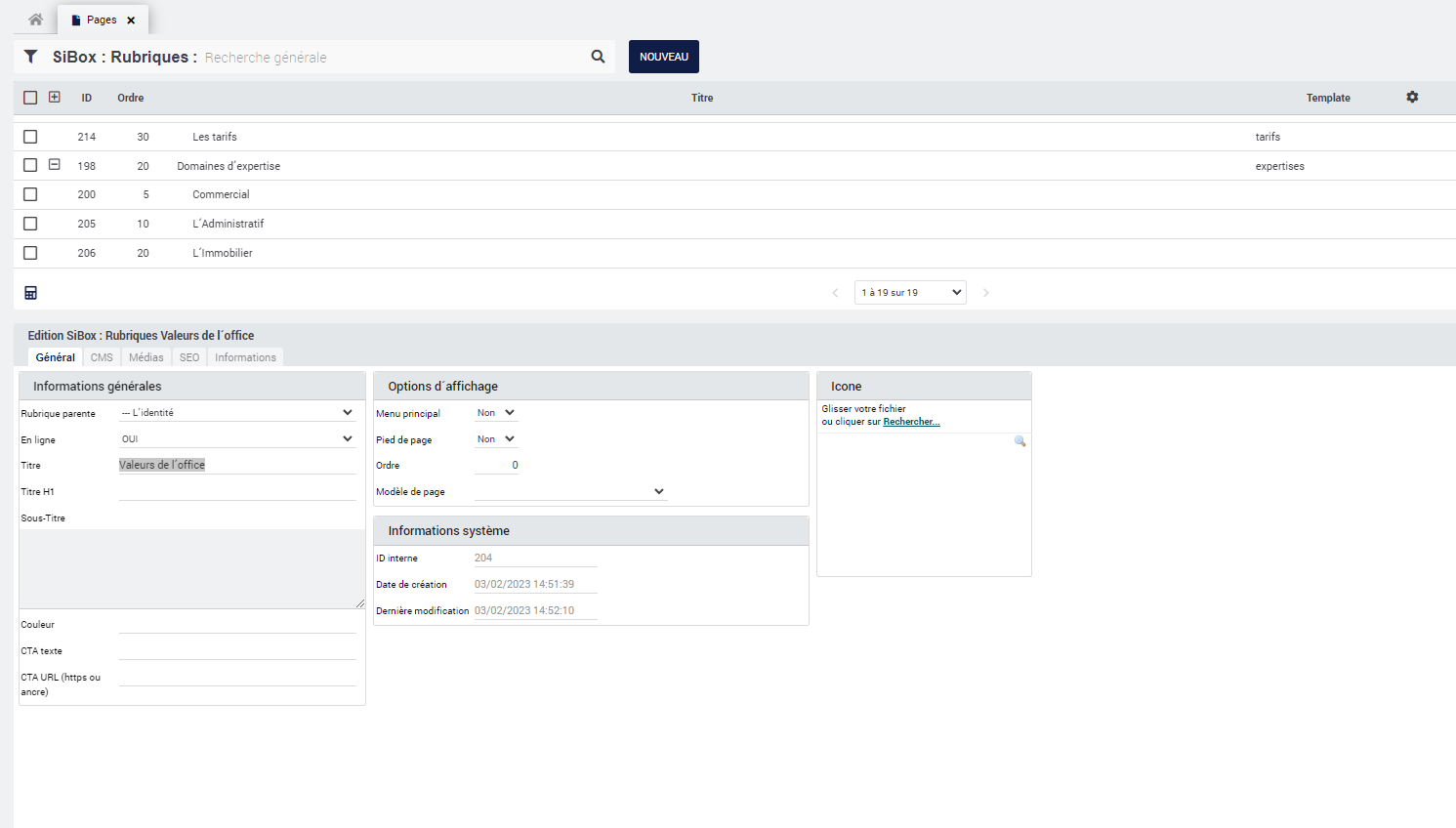Open the pagination range dropdown

[x=910, y=293]
